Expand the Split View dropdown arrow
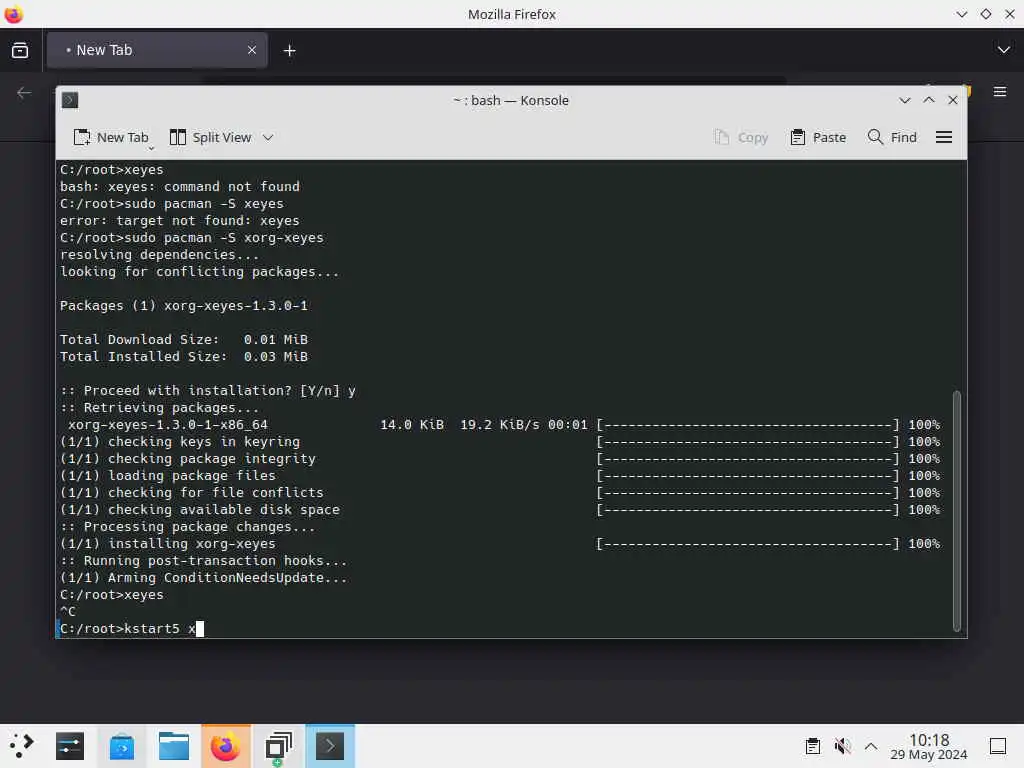The image size is (1024, 768). click(x=268, y=137)
